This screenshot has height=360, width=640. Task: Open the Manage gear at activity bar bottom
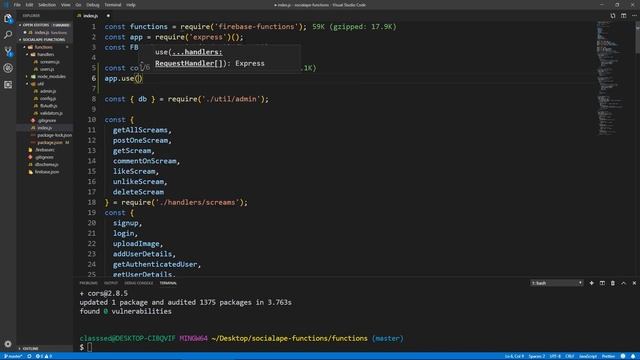pos(8,344)
